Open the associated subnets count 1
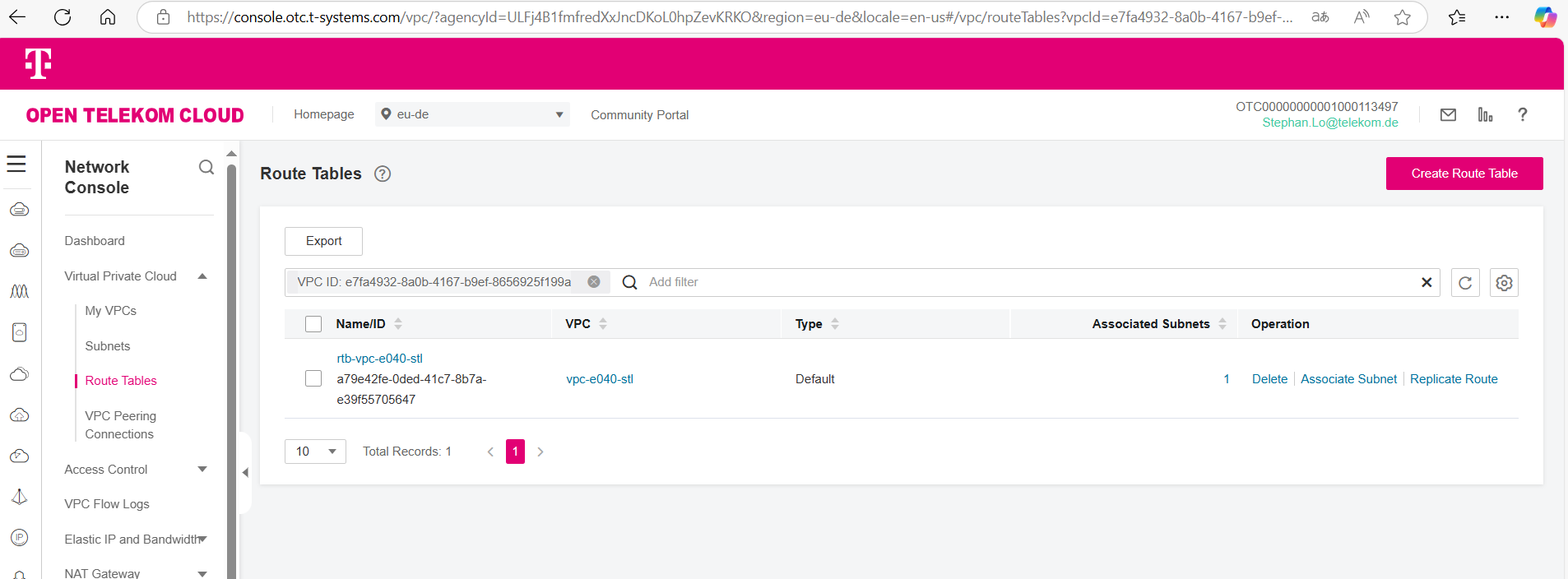The image size is (1568, 579). [1226, 379]
